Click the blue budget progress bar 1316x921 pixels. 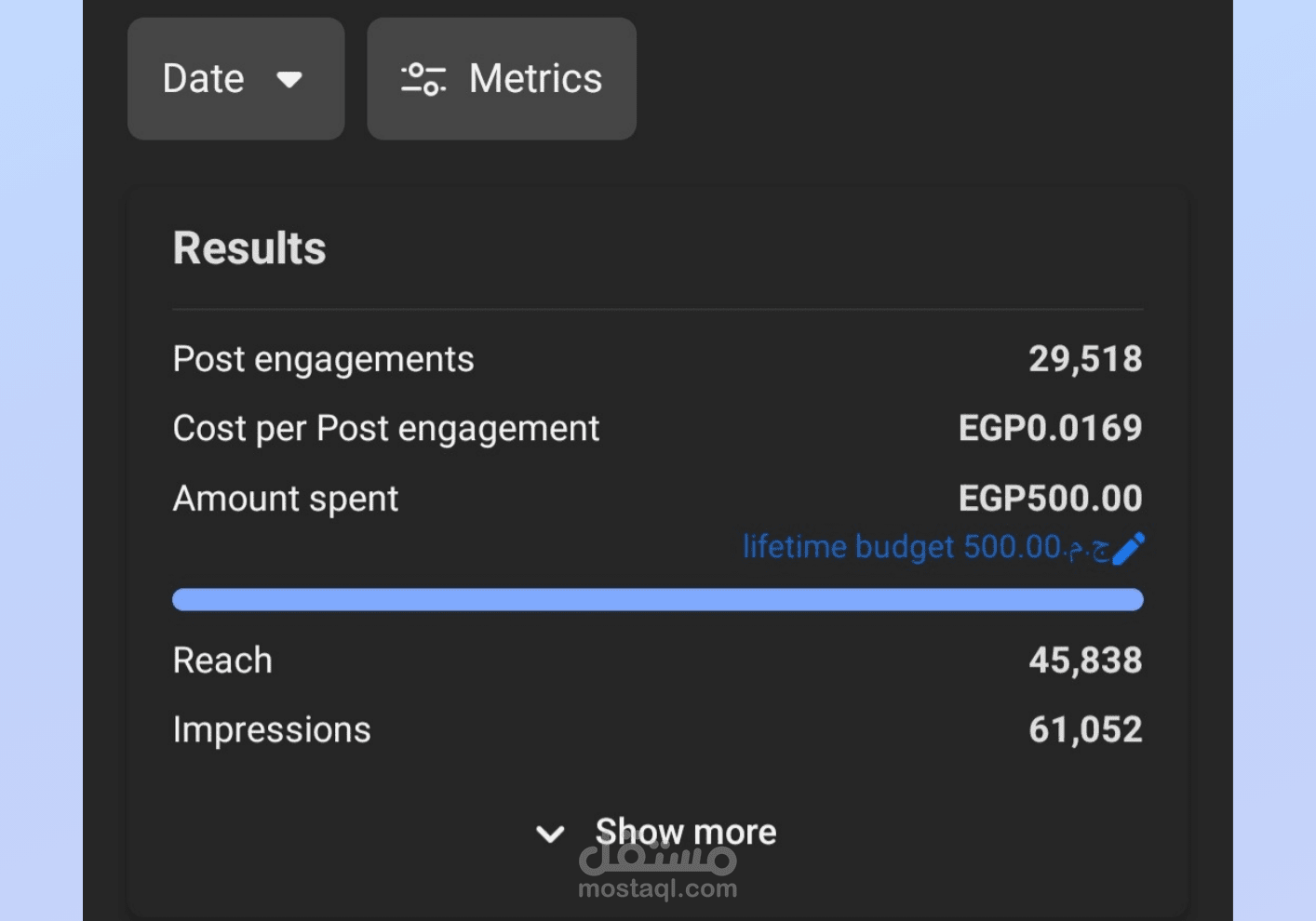point(657,600)
